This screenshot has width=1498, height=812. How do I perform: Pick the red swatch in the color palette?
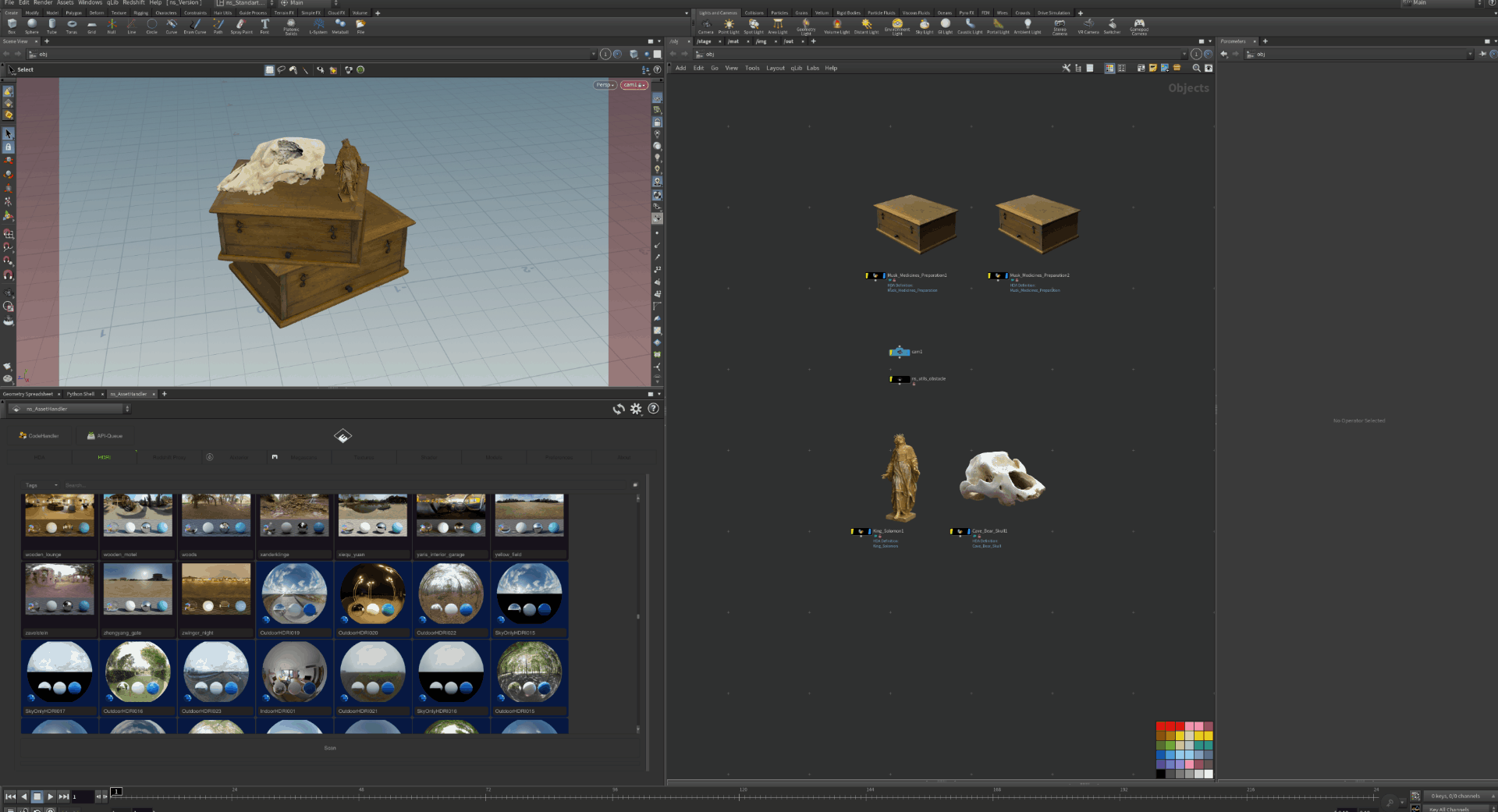[x=1161, y=726]
